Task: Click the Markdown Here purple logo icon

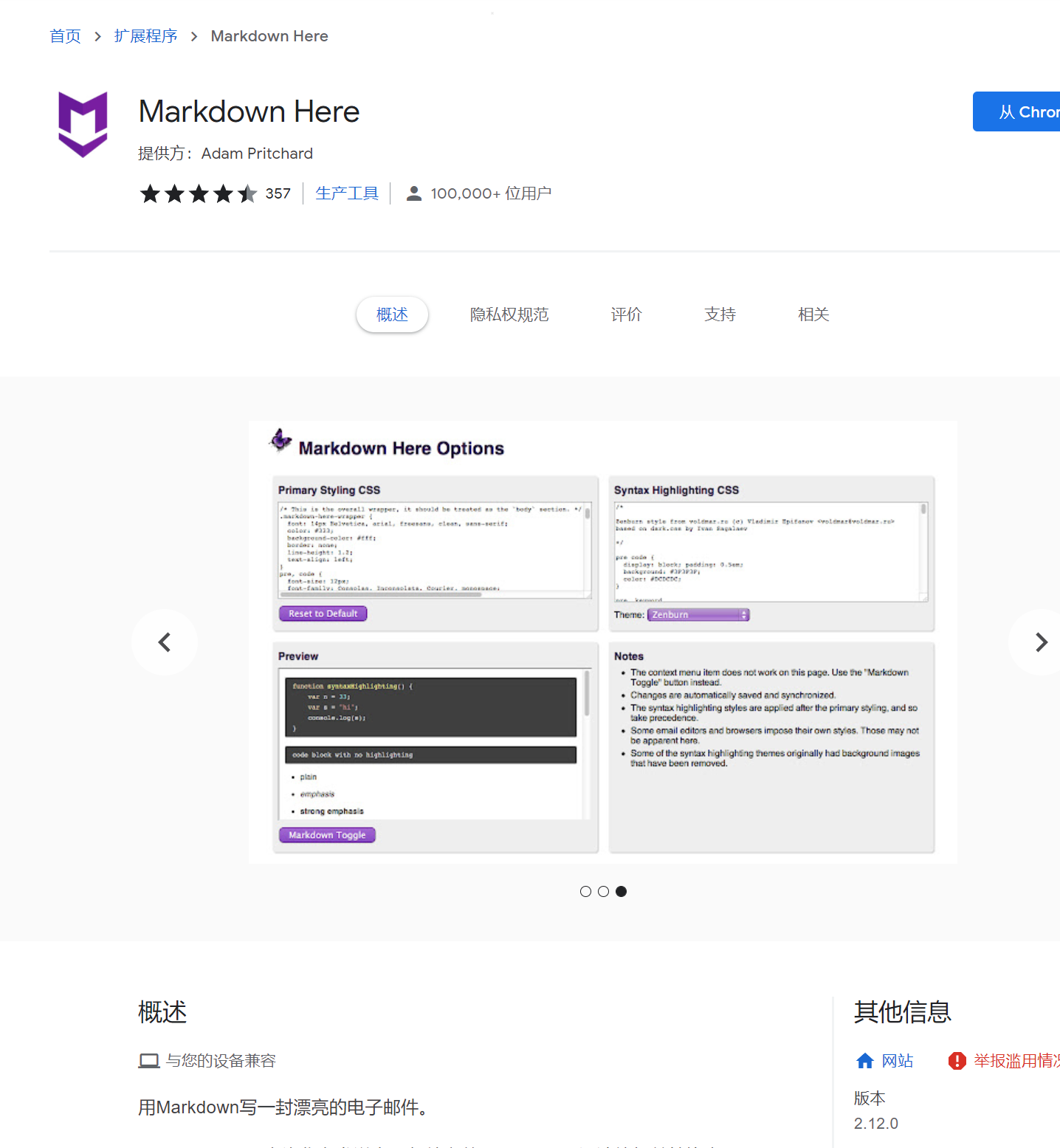Action: click(83, 124)
